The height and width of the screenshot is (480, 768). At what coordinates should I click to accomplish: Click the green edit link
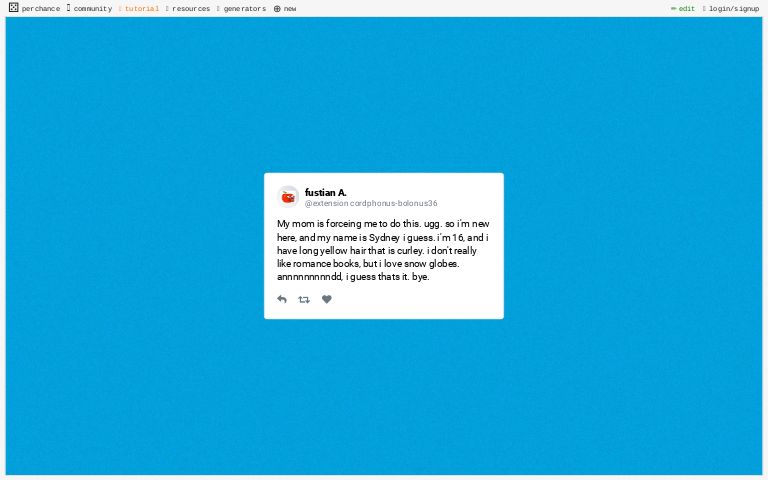point(687,9)
